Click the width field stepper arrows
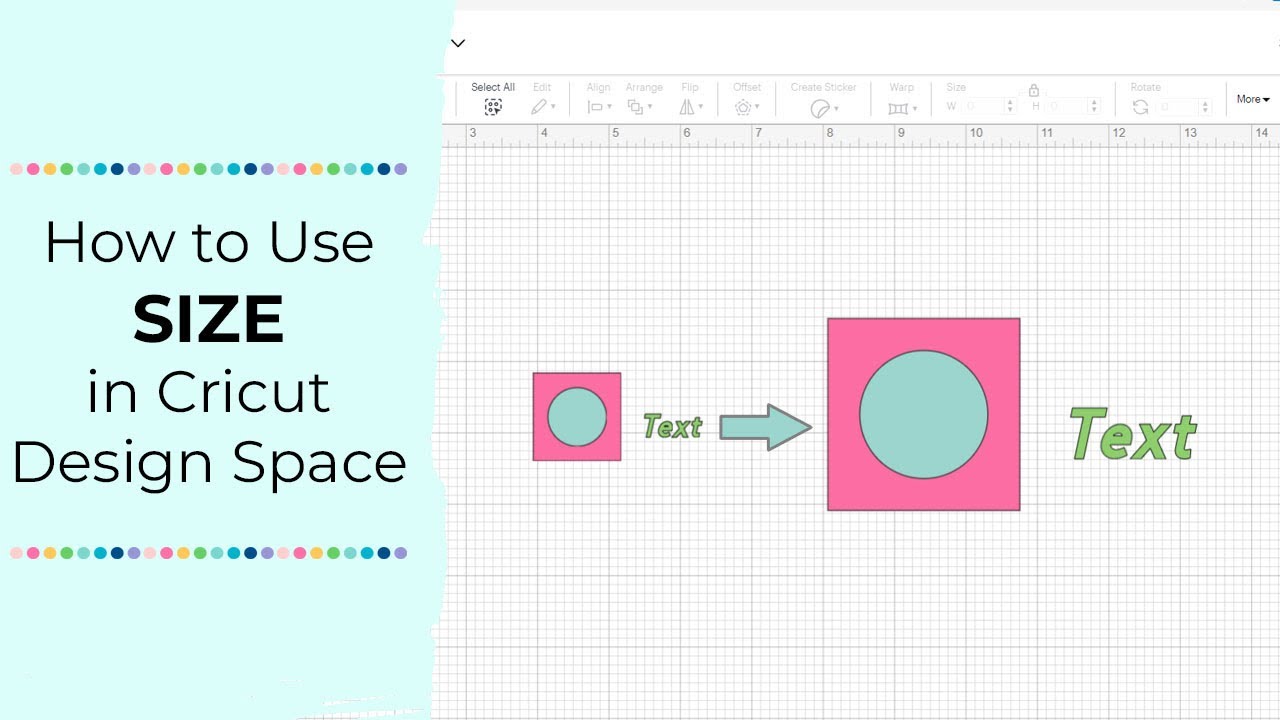Screen dimensions: 1280x720 pyautogui.click(x=1010, y=106)
